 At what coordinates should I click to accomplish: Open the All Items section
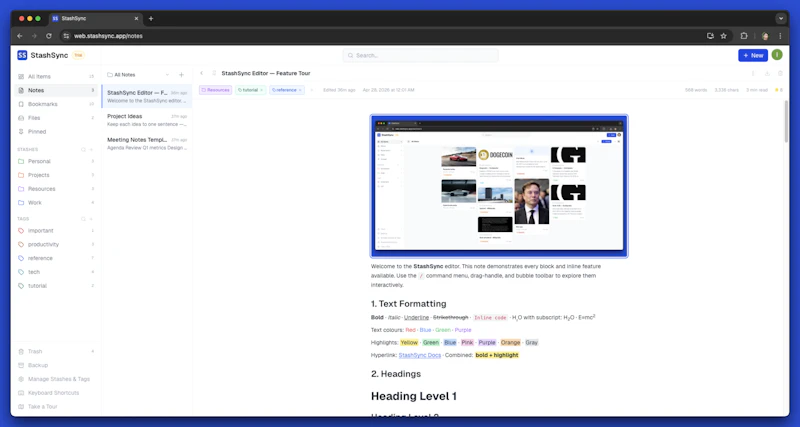[x=56, y=77]
